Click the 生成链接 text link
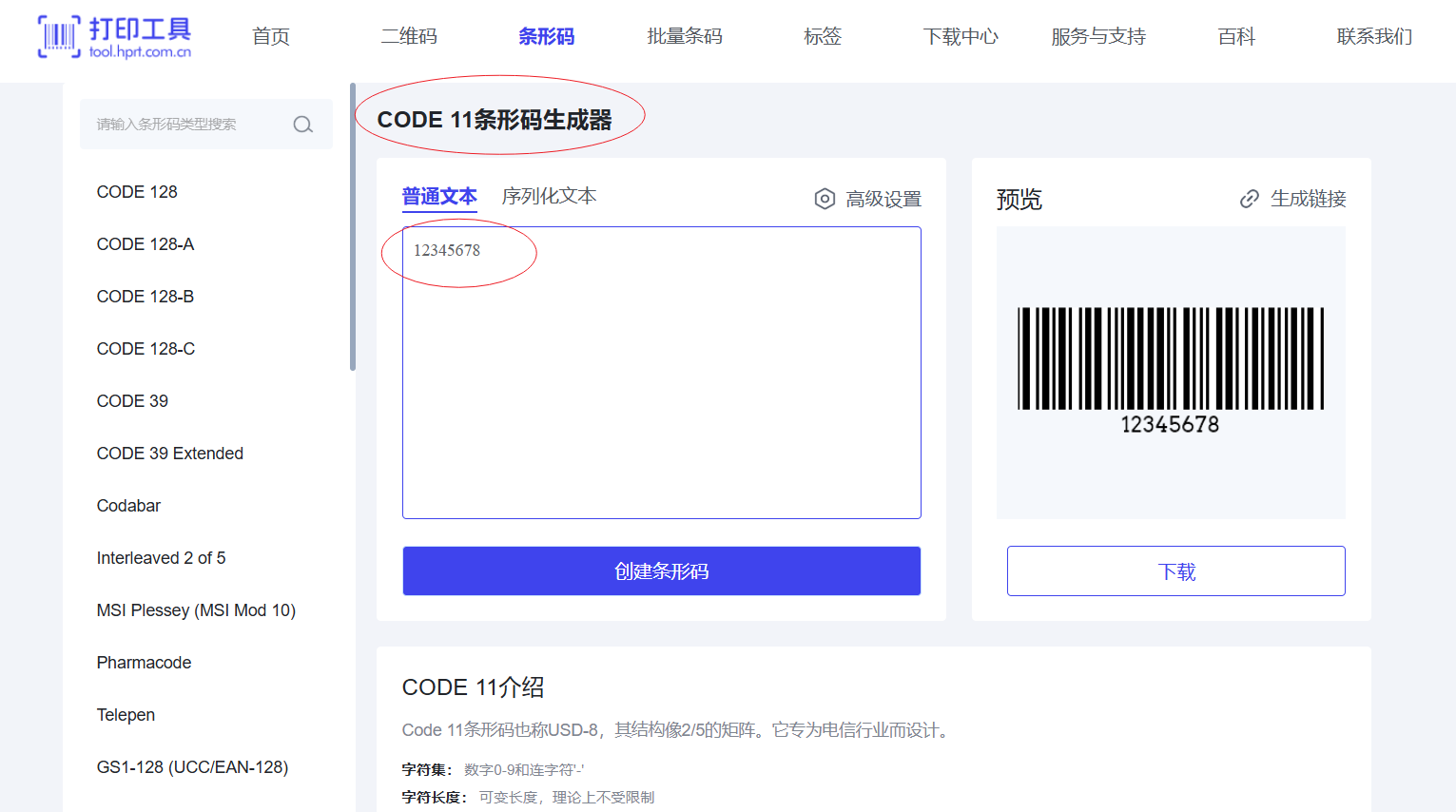The image size is (1456, 812). 1309,199
